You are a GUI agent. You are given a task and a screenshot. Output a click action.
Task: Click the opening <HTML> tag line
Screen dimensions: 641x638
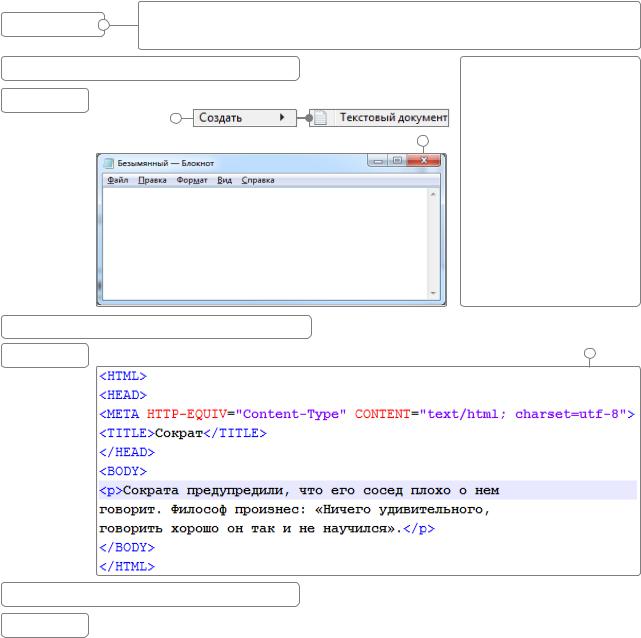(x=123, y=376)
